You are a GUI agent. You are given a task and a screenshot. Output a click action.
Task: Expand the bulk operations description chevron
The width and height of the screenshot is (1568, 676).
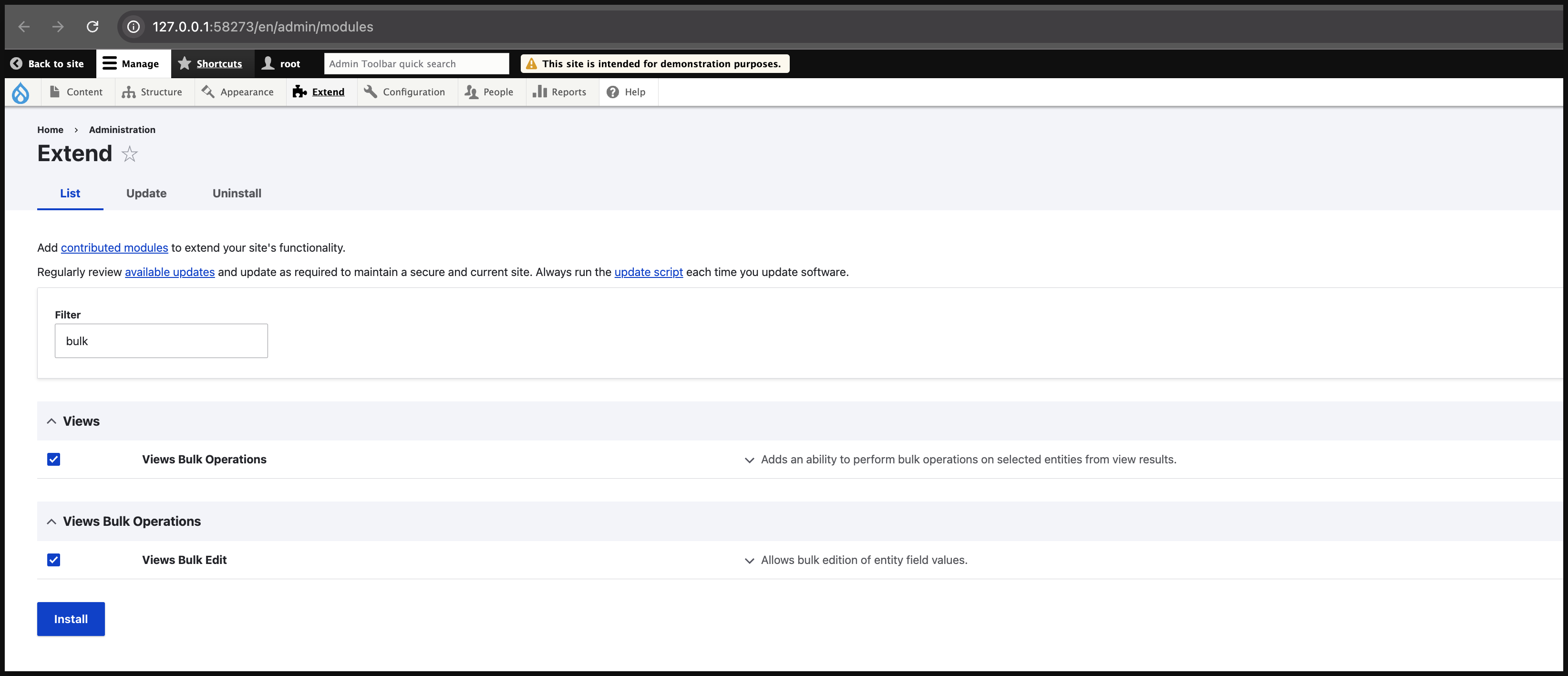(x=749, y=460)
